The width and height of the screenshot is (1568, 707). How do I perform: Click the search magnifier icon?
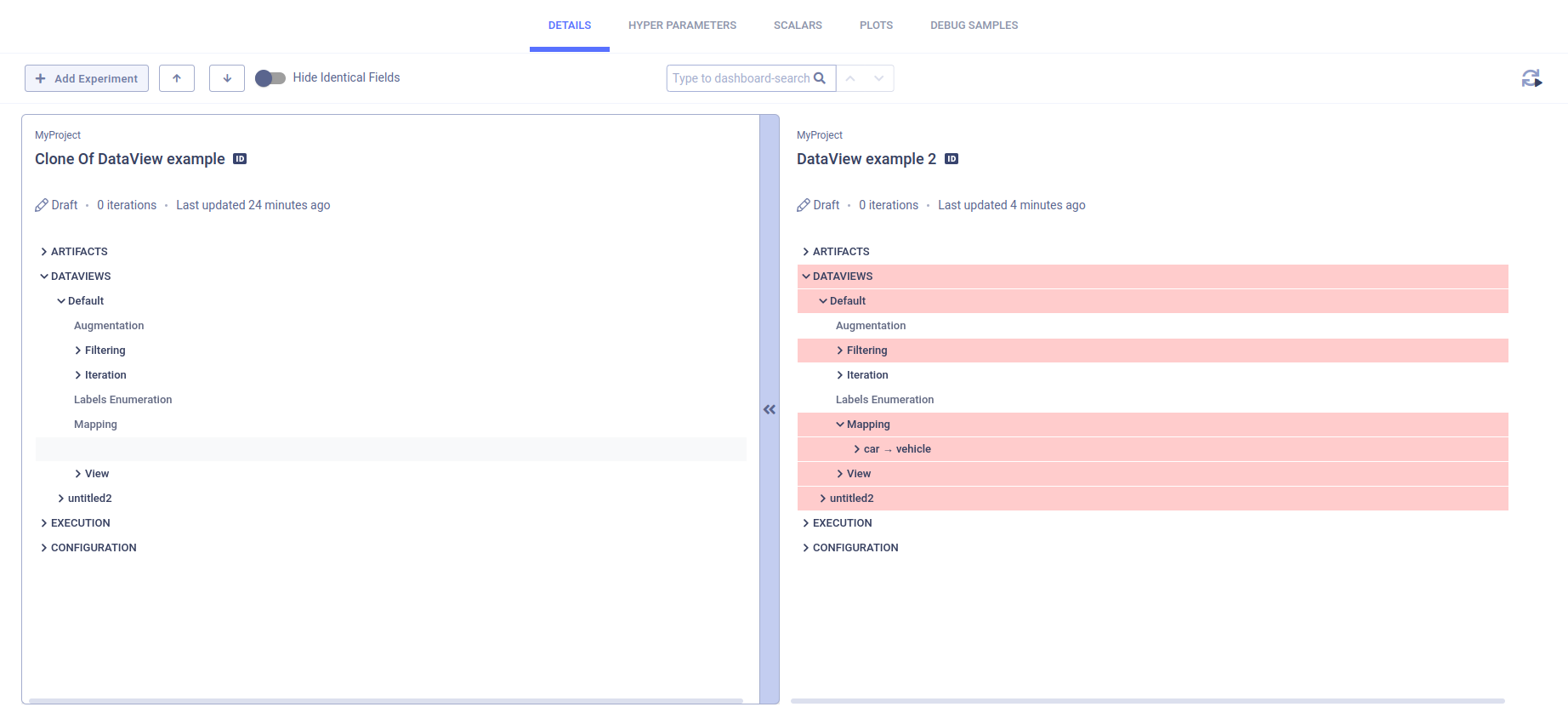tap(820, 78)
